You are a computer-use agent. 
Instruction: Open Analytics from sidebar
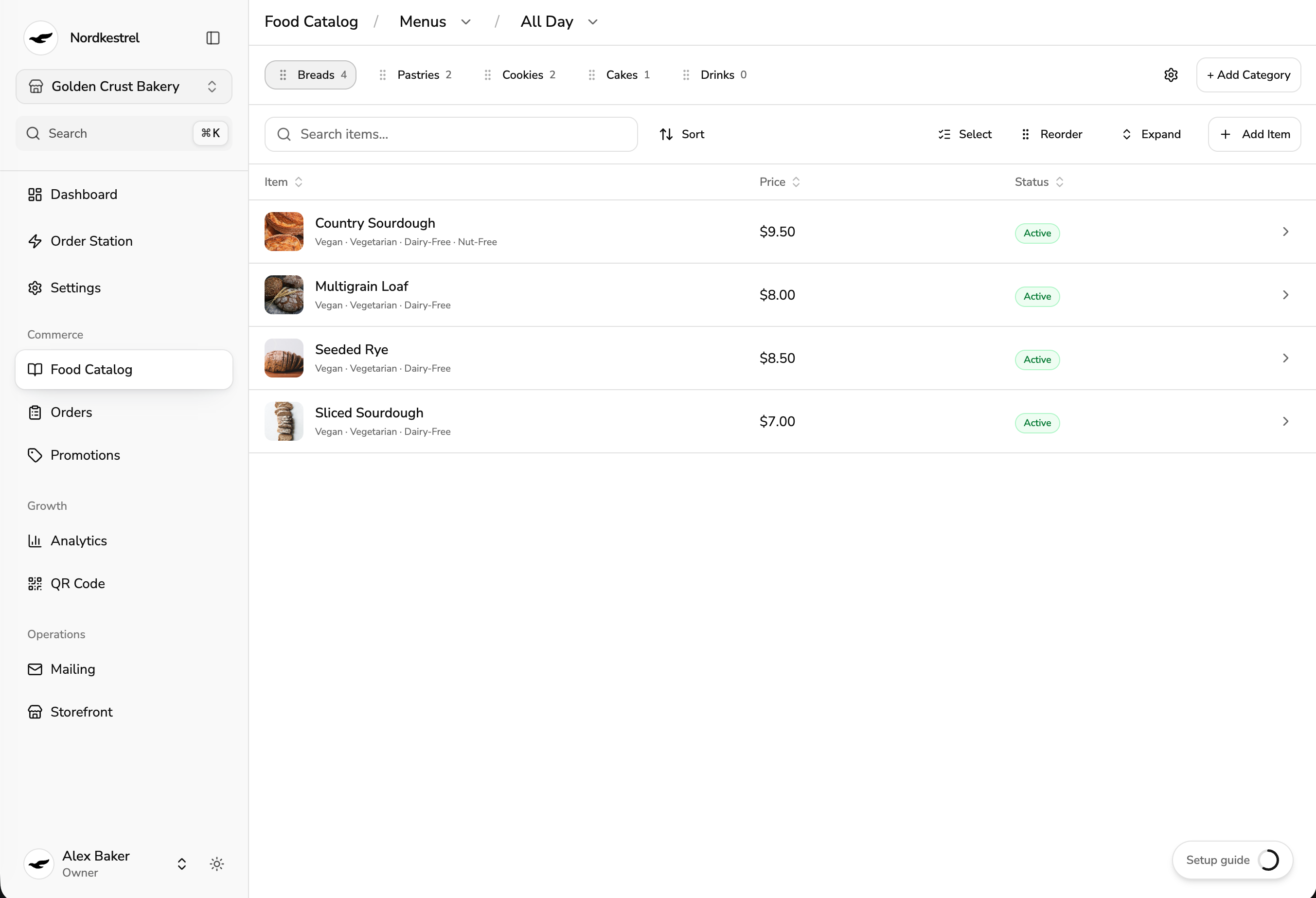[79, 540]
